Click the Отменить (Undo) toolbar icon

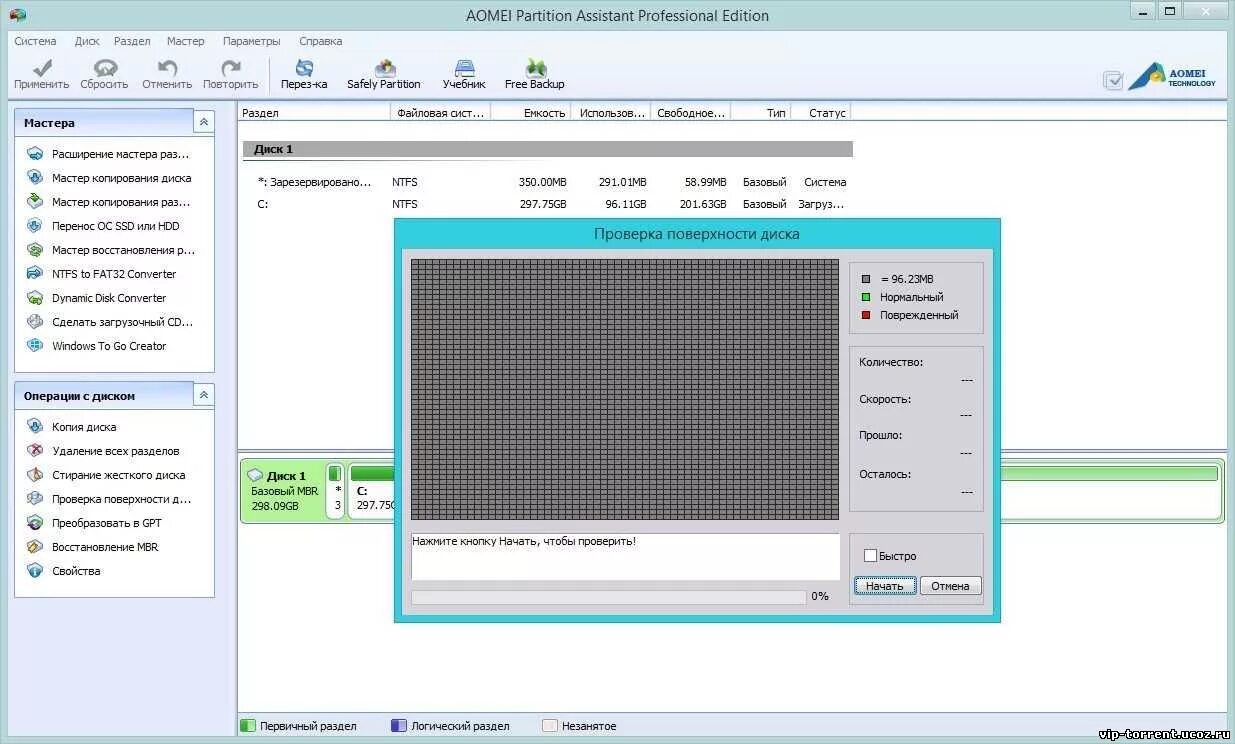coord(167,68)
